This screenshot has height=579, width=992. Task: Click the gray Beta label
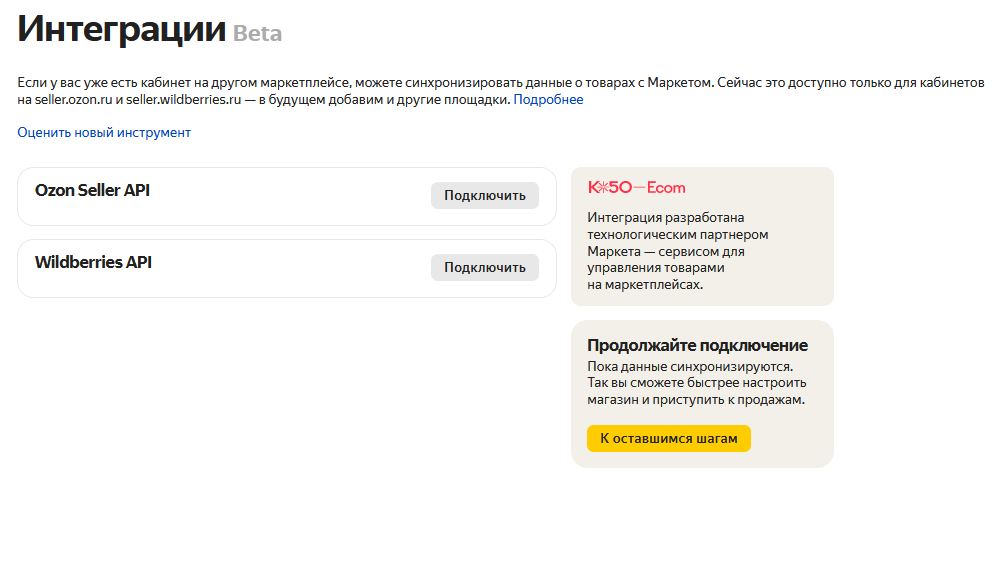(x=257, y=34)
